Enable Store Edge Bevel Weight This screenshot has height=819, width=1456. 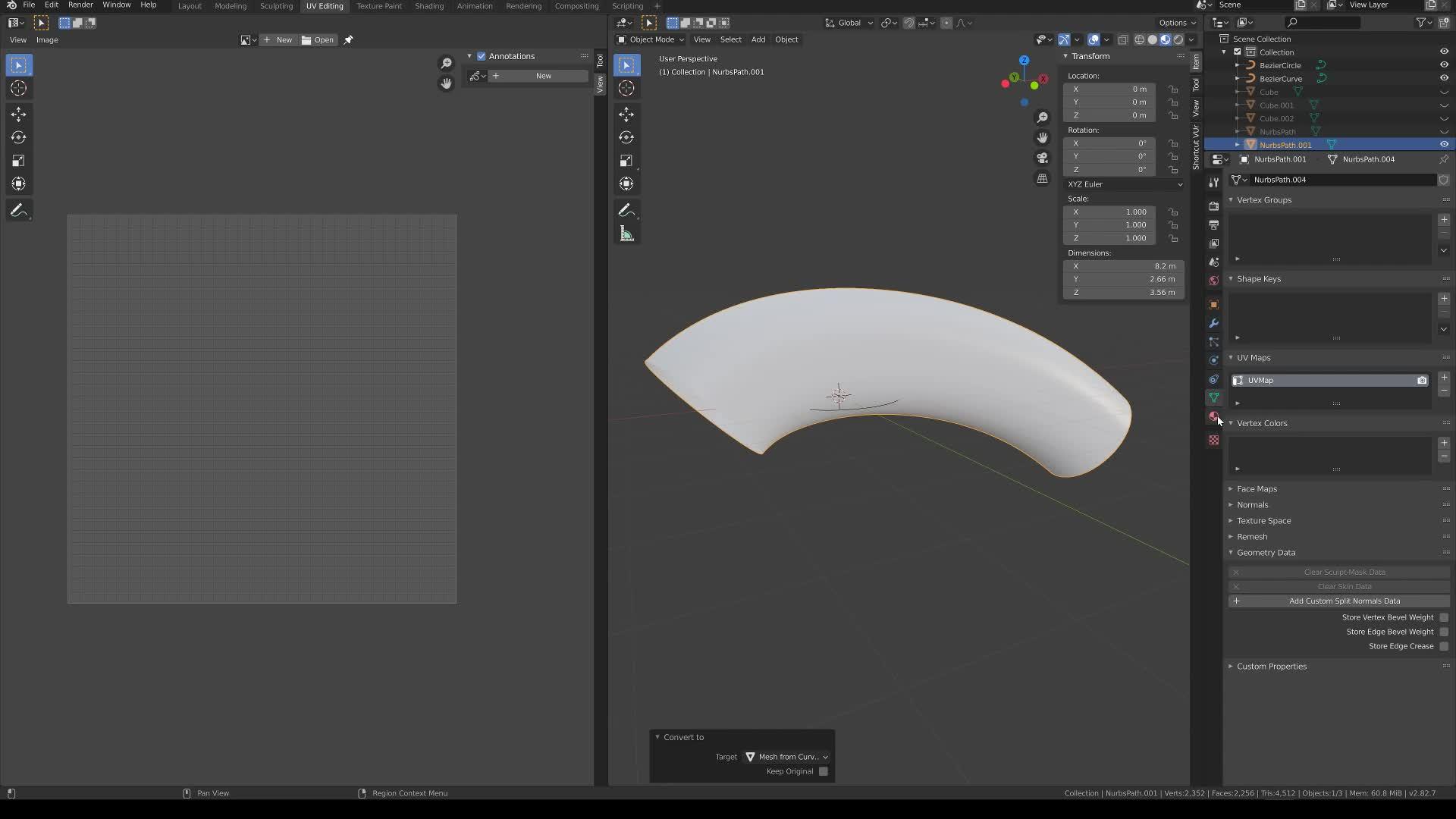(1444, 632)
